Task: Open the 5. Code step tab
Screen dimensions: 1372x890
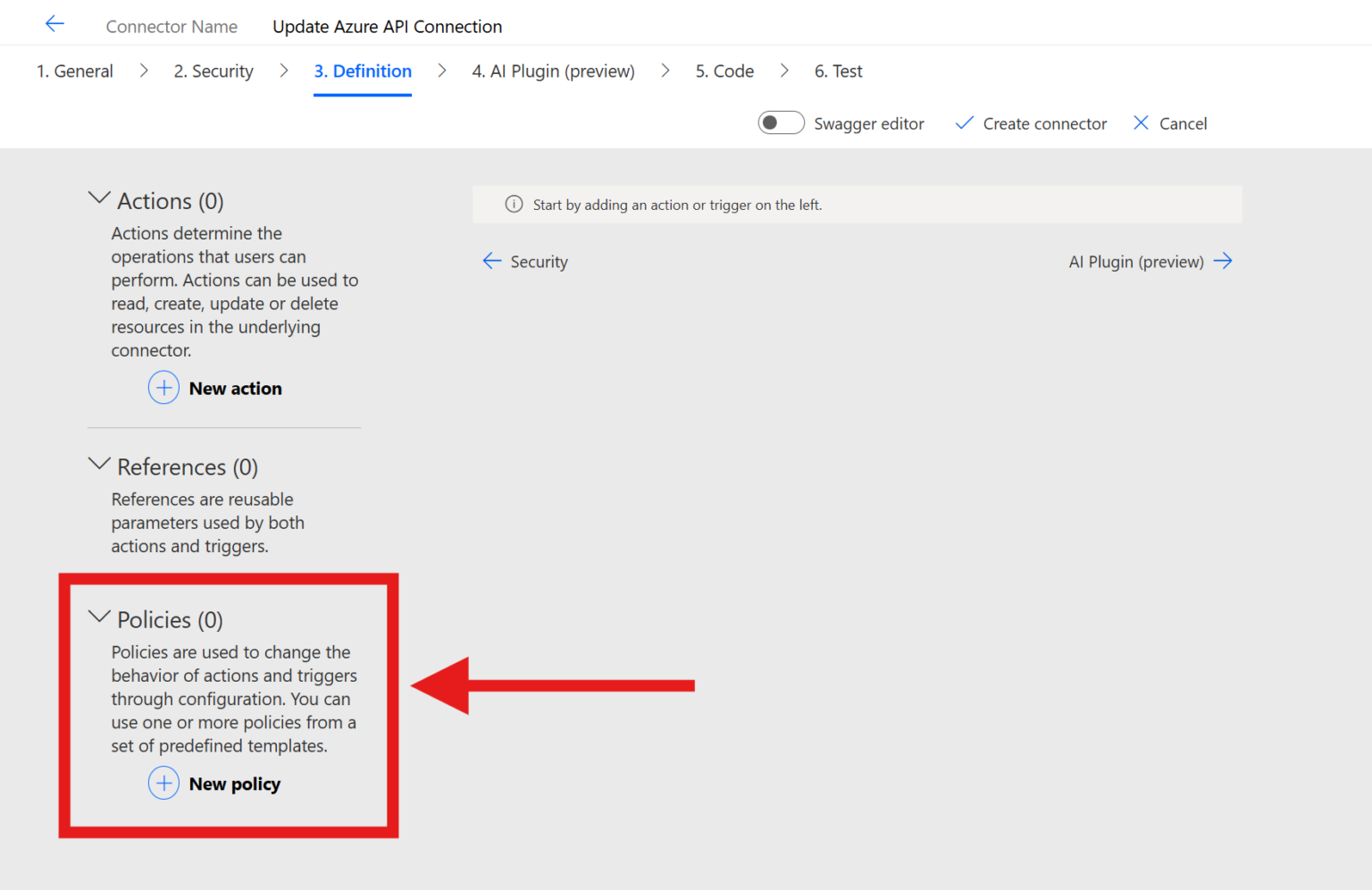Action: click(x=724, y=71)
